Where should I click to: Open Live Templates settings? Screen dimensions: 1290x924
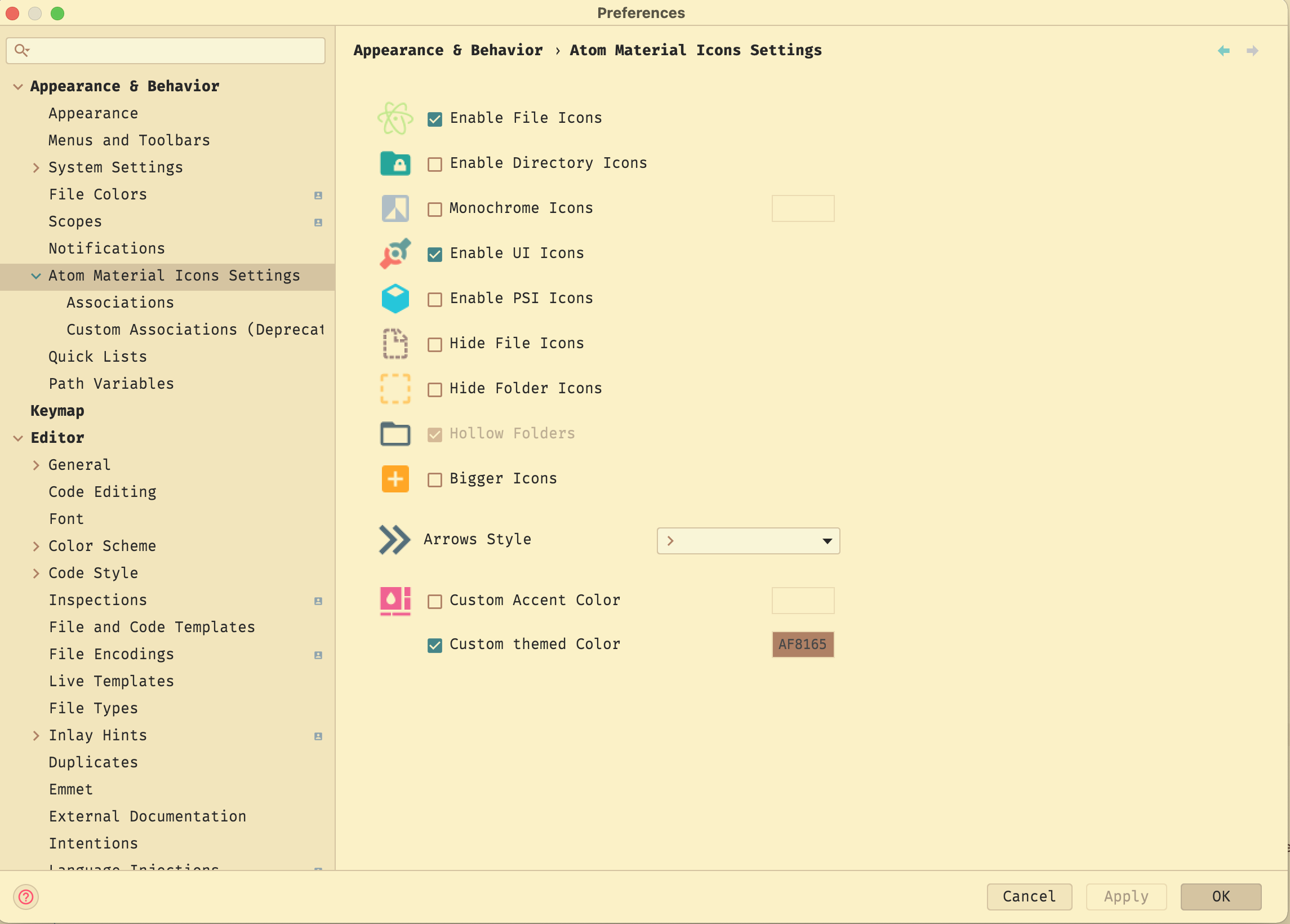pyautogui.click(x=111, y=681)
